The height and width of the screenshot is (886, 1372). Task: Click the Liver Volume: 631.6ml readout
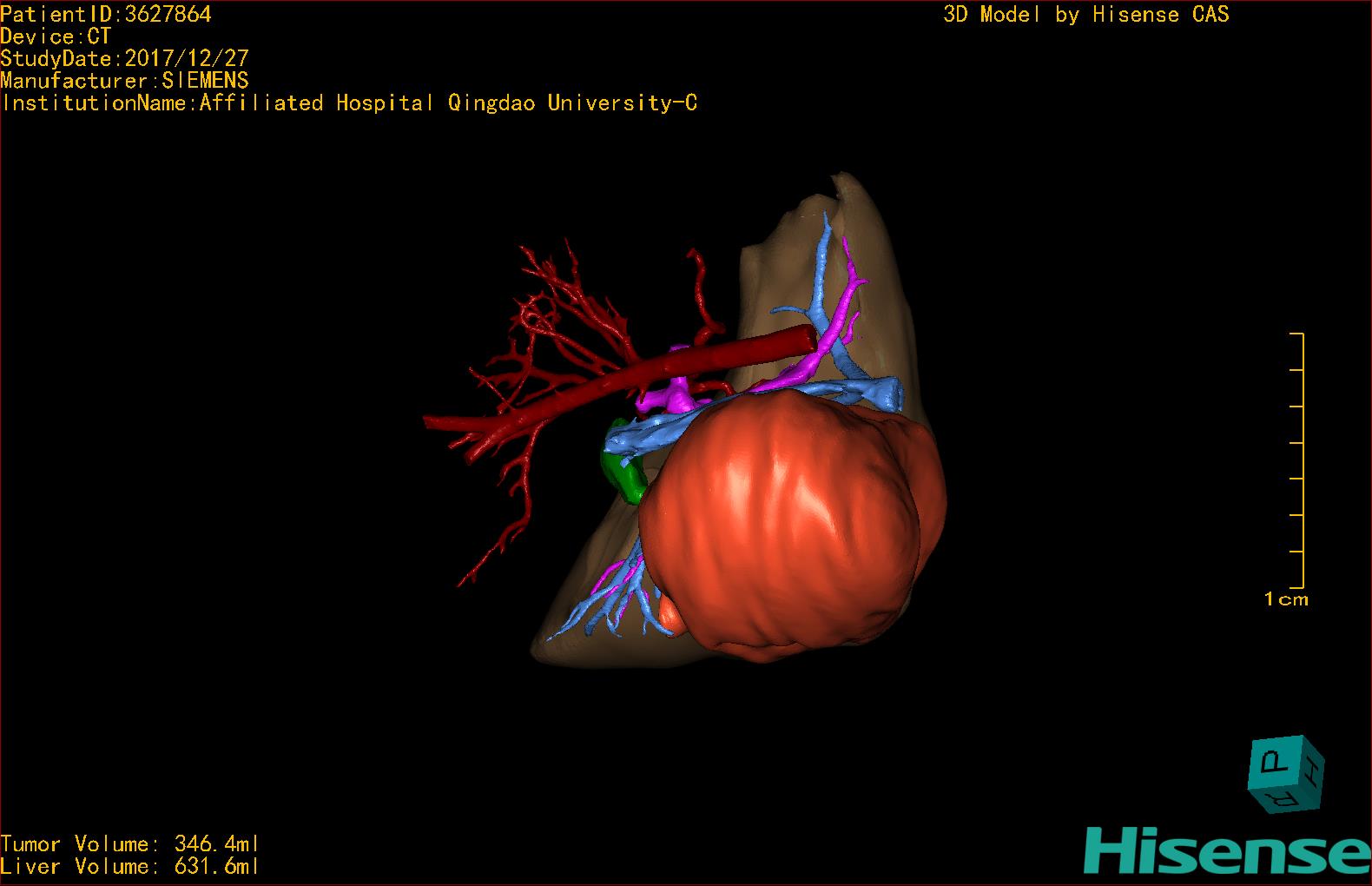130,866
